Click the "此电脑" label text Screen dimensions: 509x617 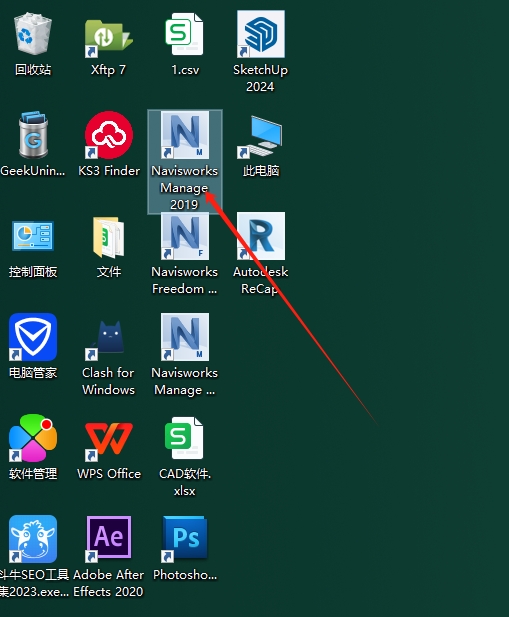click(261, 171)
